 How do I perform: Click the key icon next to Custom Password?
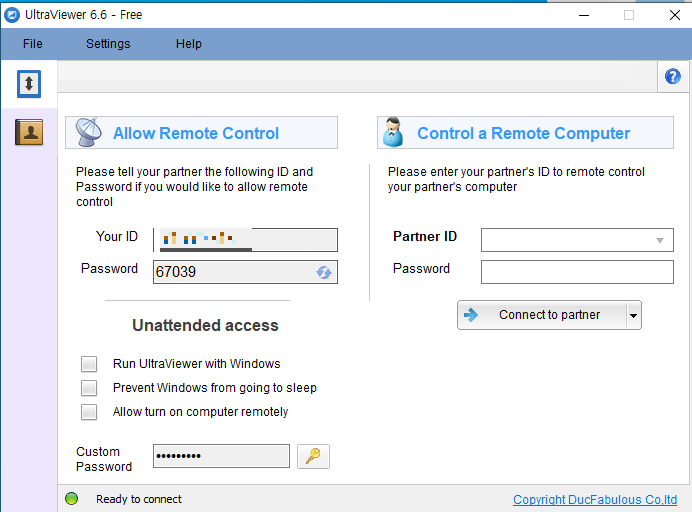[x=313, y=456]
